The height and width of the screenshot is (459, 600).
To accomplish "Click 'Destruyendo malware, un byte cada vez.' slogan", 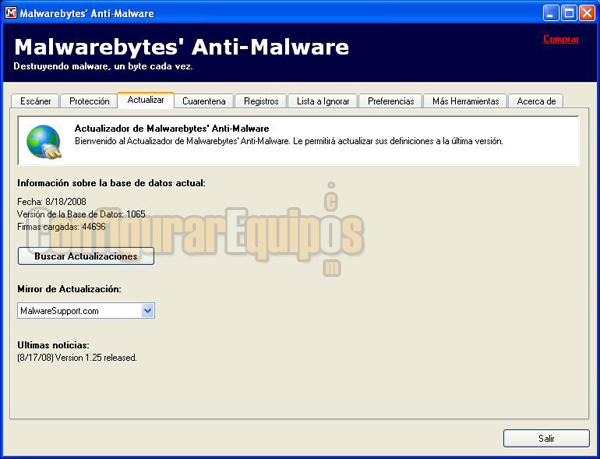I will pyautogui.click(x=103, y=67).
